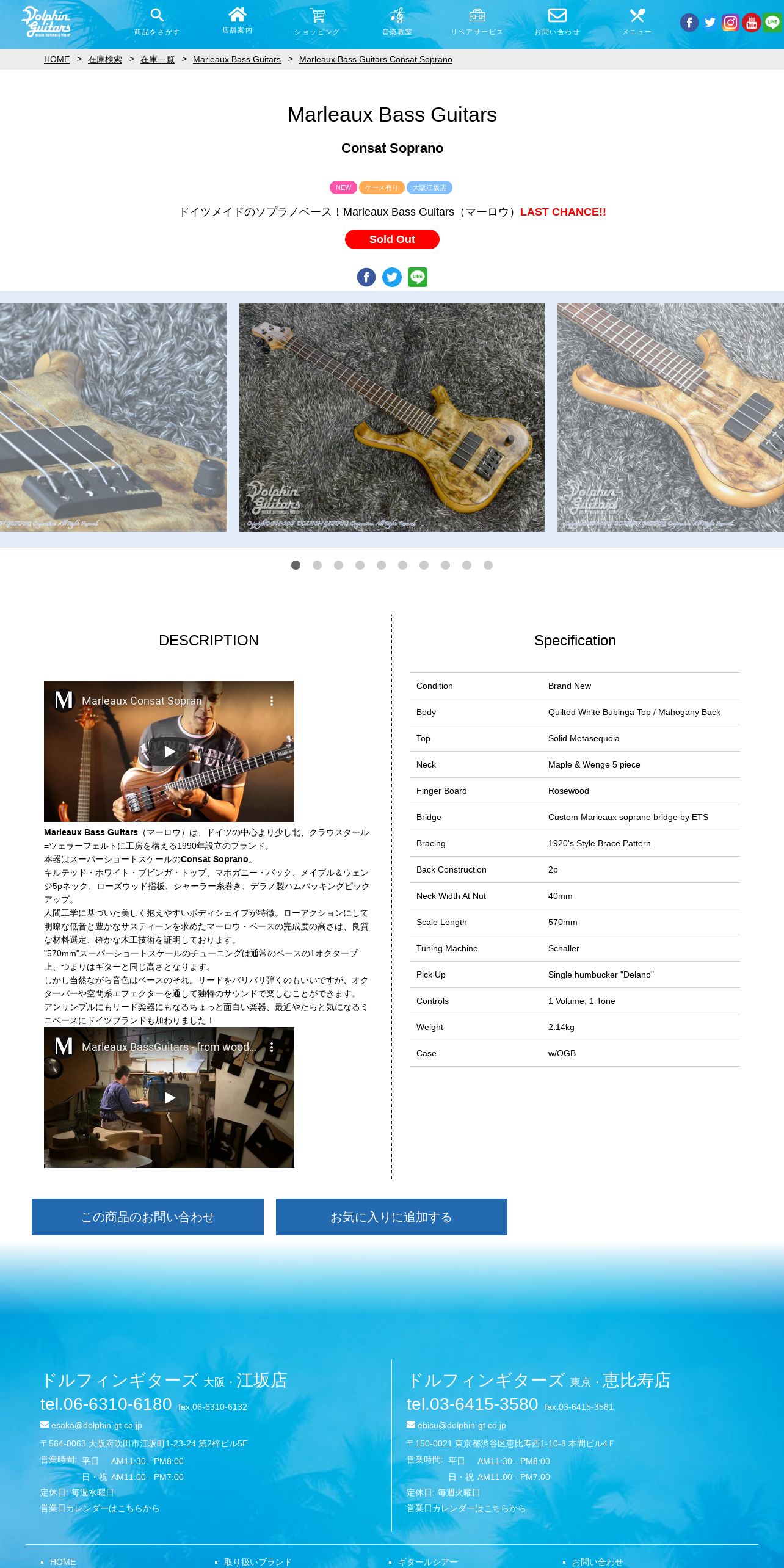Open Esaka store business calendar link
Image resolution: width=784 pixels, height=1568 pixels.
(x=100, y=1508)
